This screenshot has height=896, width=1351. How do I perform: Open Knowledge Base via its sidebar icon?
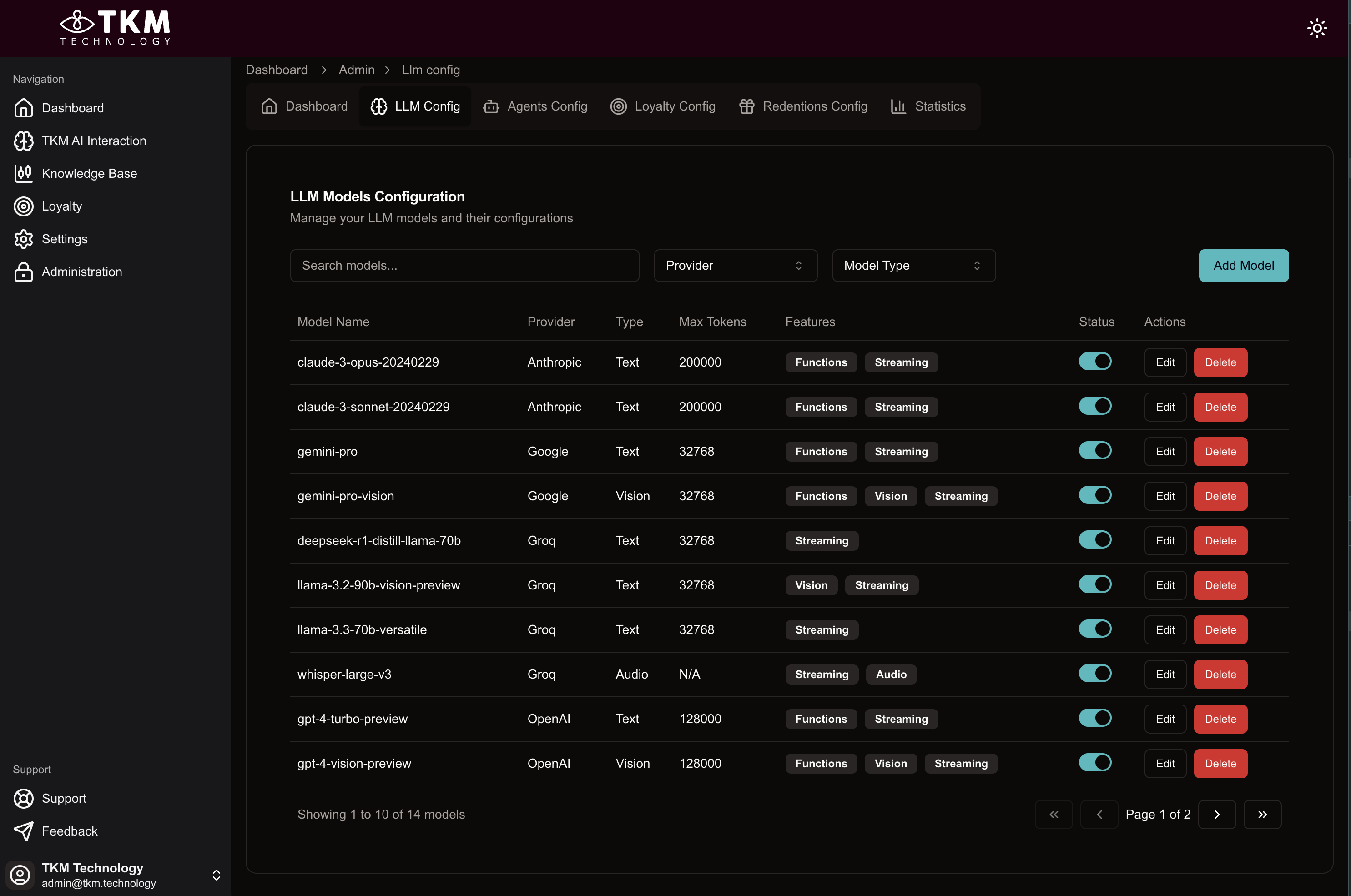[x=24, y=173]
